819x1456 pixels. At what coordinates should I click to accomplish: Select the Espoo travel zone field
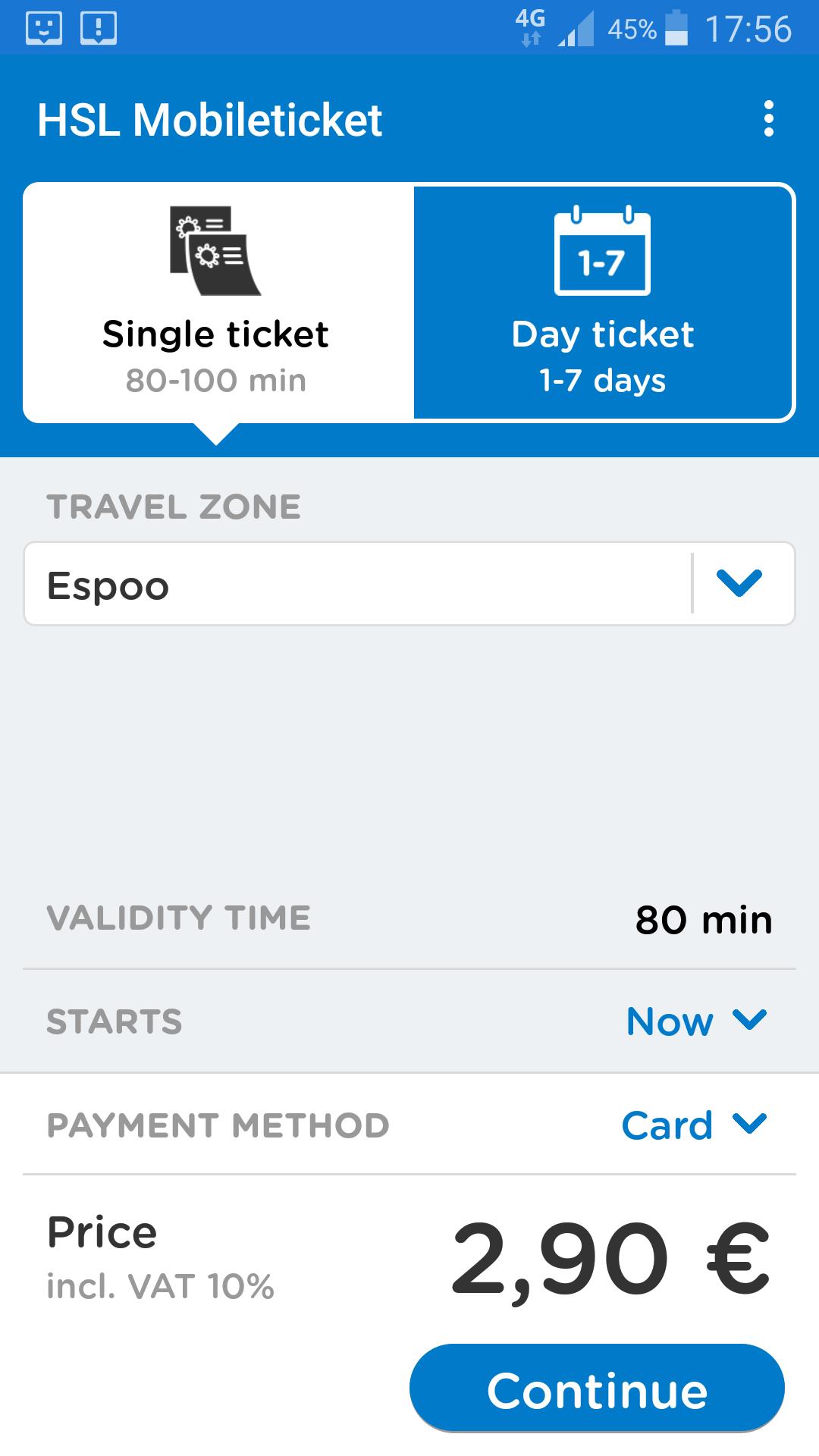pyautogui.click(x=409, y=583)
